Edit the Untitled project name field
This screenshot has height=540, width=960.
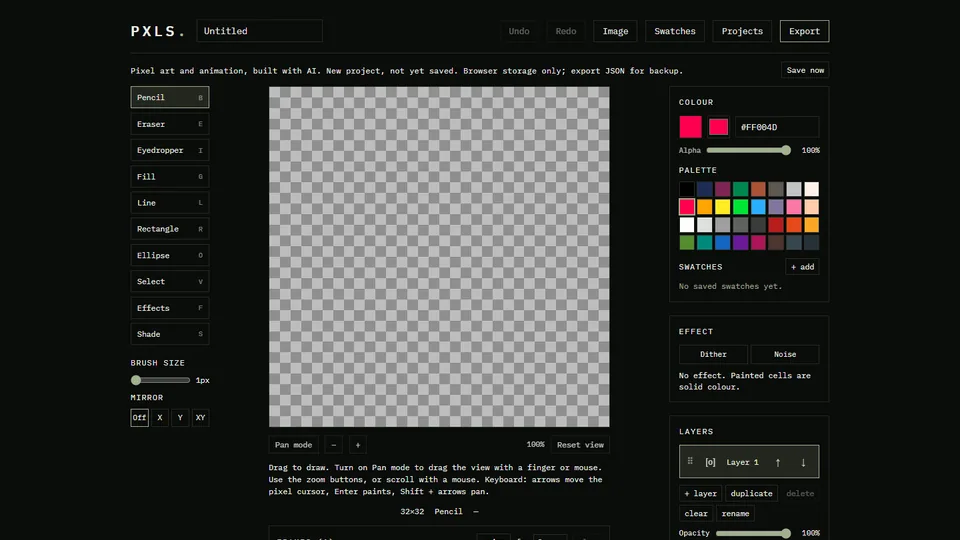click(260, 31)
